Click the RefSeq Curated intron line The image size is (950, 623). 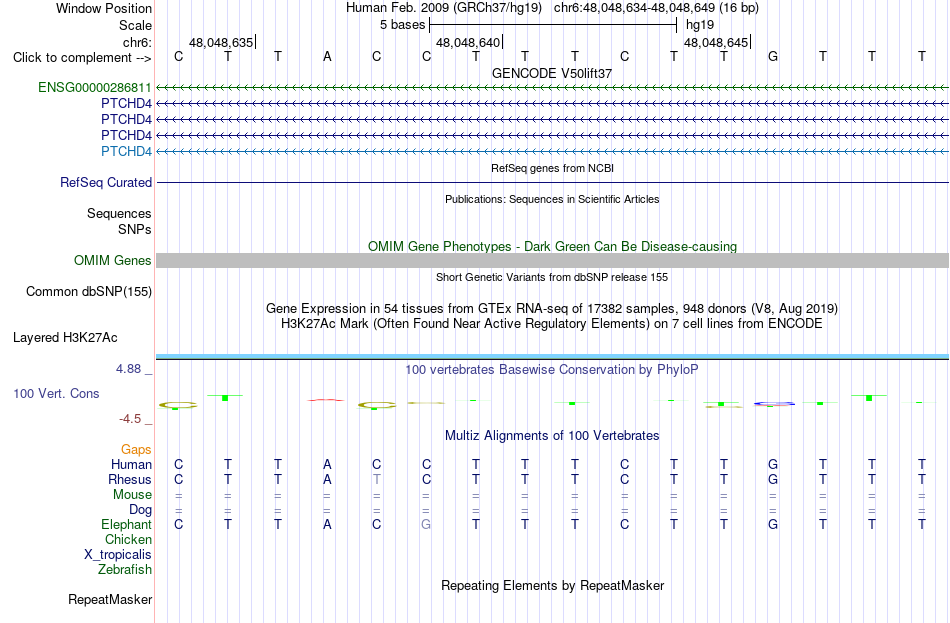pyautogui.click(x=552, y=182)
